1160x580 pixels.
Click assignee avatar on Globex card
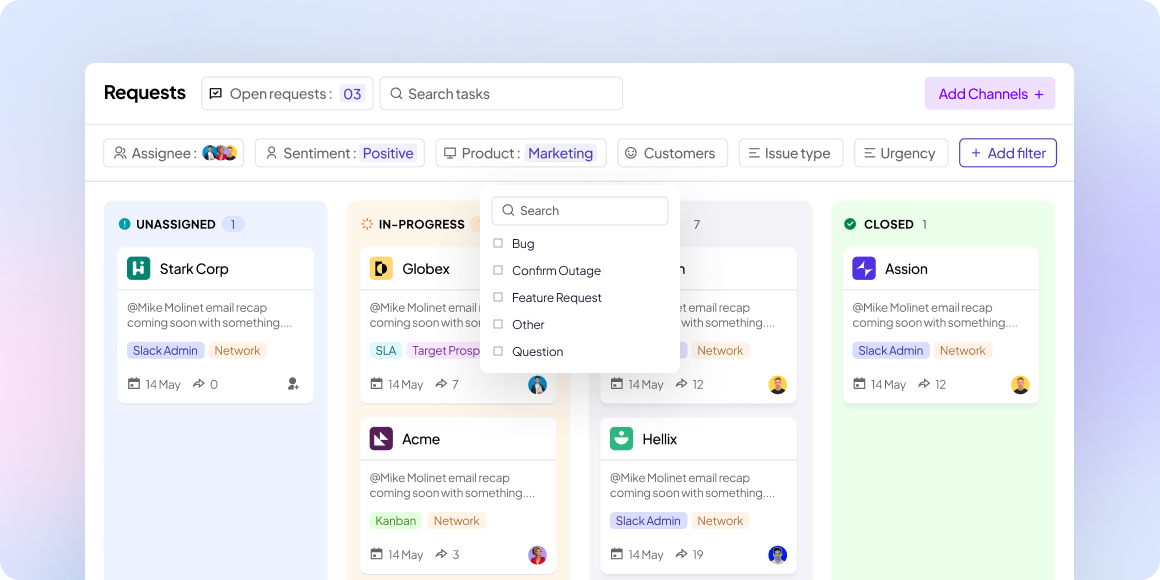tap(537, 385)
